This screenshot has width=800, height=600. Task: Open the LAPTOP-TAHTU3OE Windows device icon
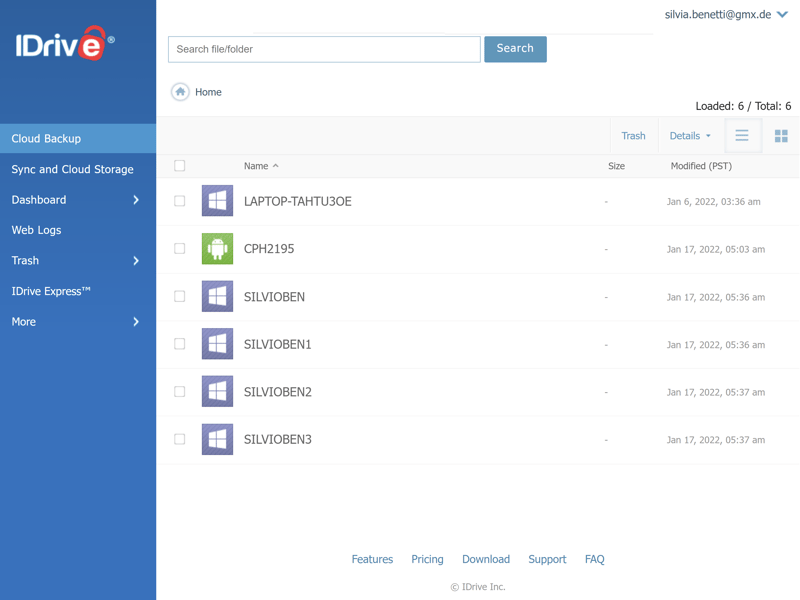click(217, 201)
